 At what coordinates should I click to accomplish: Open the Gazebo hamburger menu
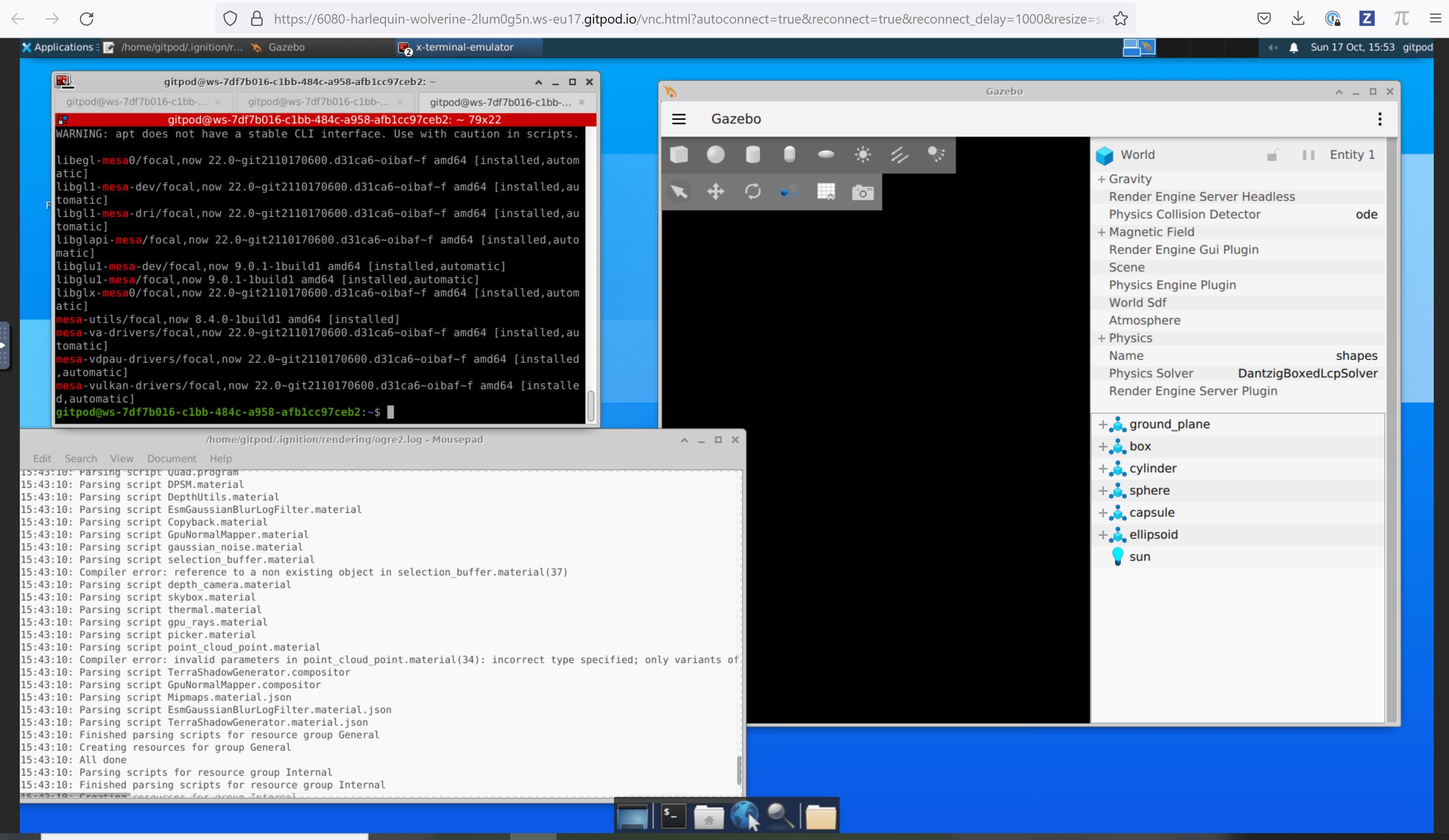tap(679, 119)
